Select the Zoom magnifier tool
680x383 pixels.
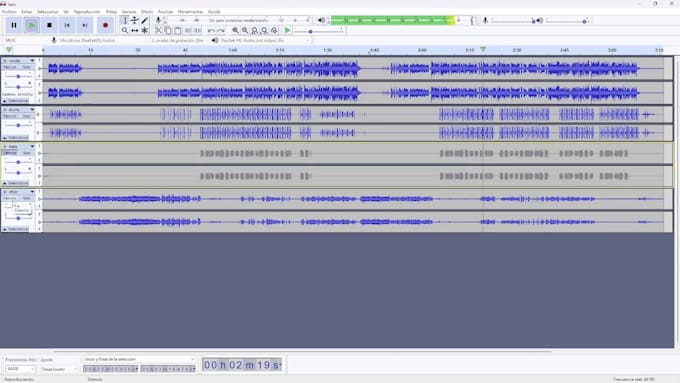[x=124, y=30]
